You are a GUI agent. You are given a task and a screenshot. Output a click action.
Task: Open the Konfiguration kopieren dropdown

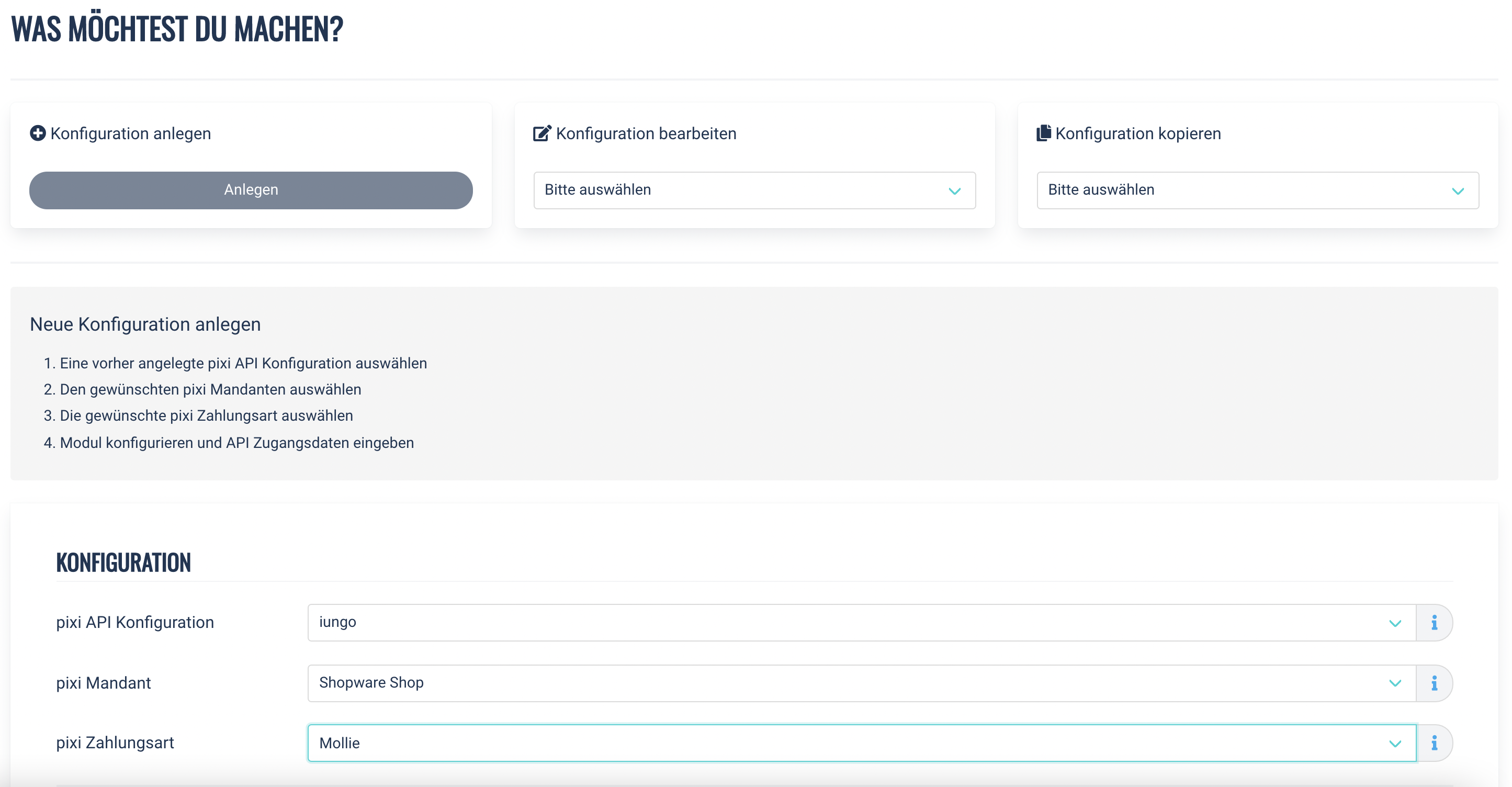coord(1257,190)
